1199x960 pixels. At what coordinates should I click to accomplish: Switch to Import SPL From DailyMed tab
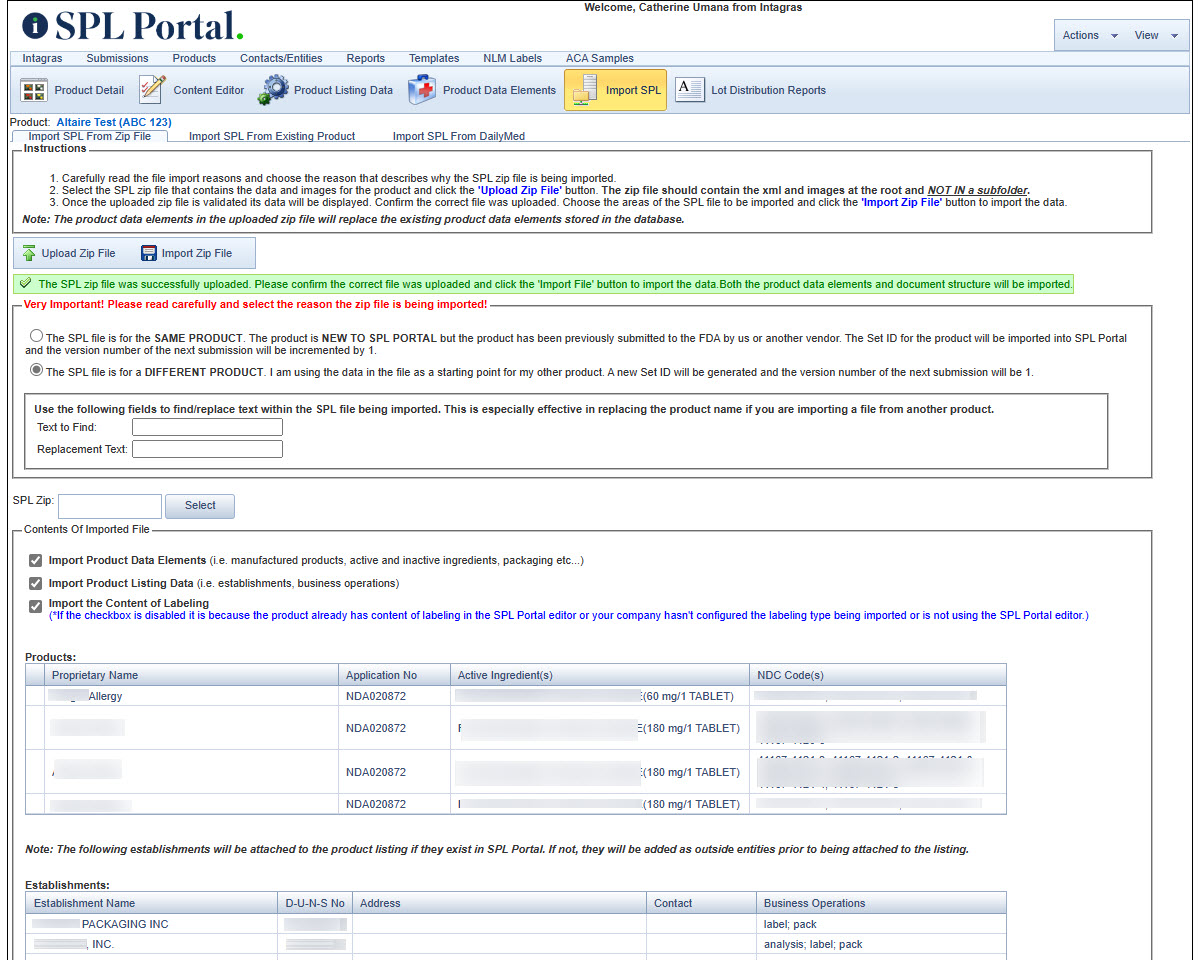[459, 136]
